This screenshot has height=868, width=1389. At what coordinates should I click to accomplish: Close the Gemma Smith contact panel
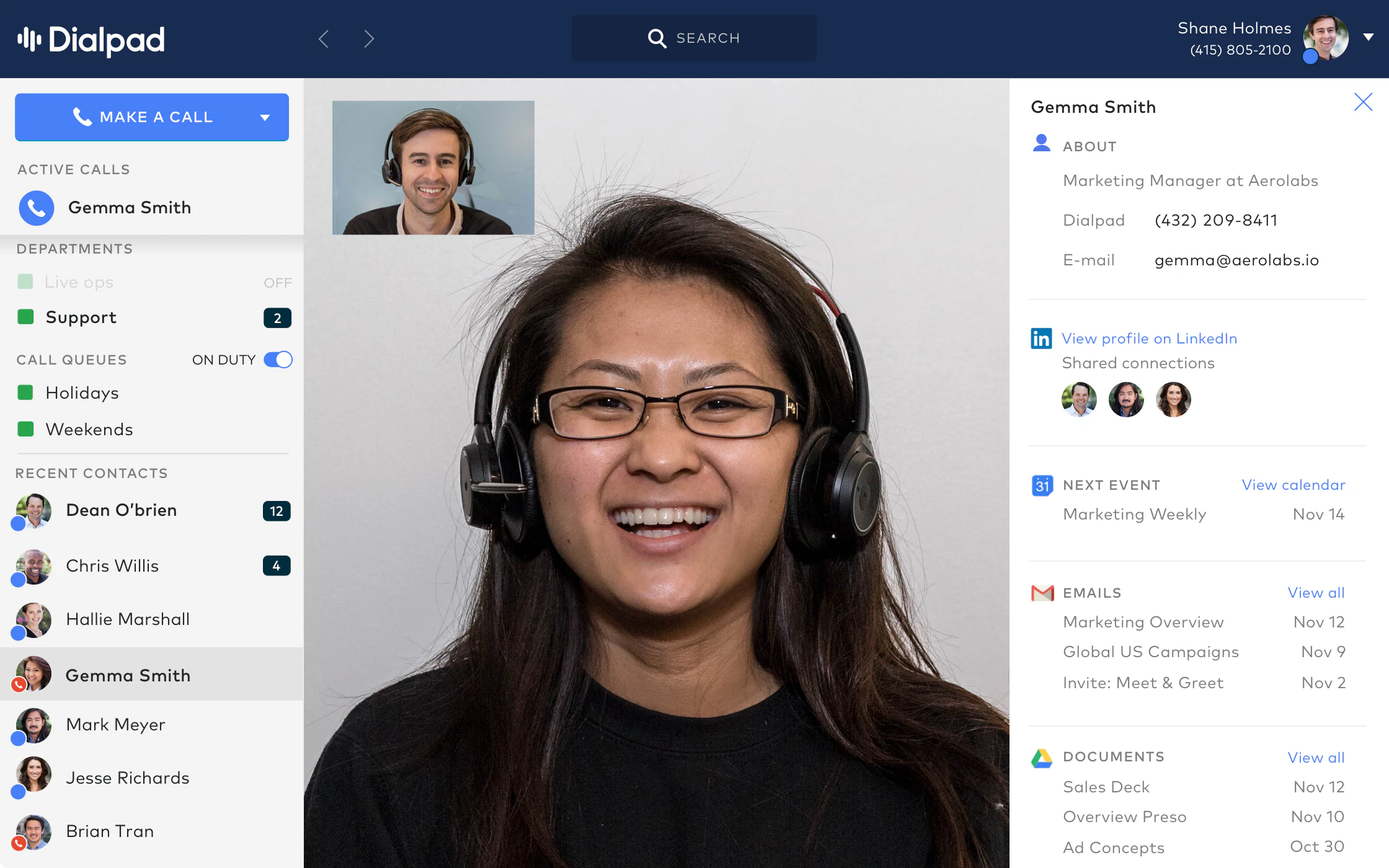point(1363,102)
